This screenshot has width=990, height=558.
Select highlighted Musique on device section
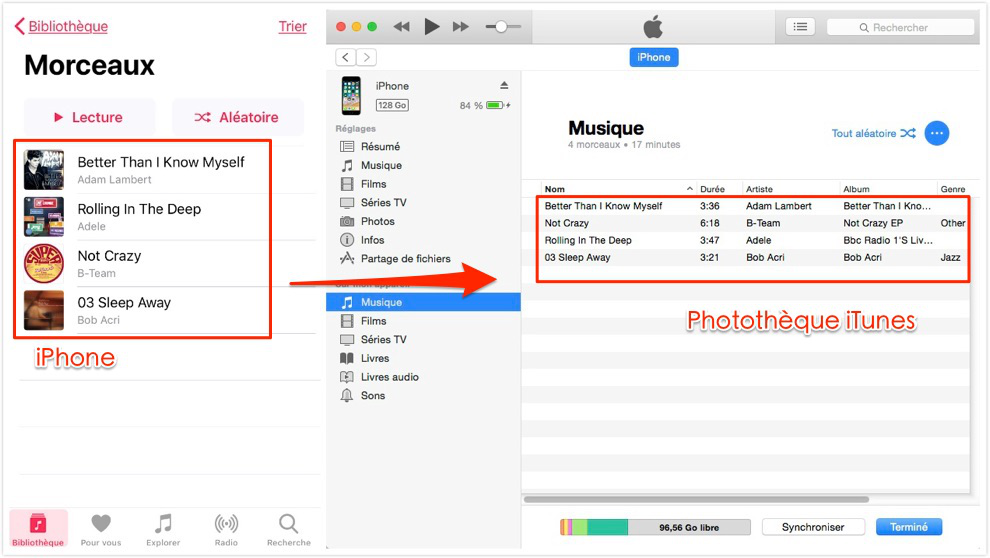423,302
